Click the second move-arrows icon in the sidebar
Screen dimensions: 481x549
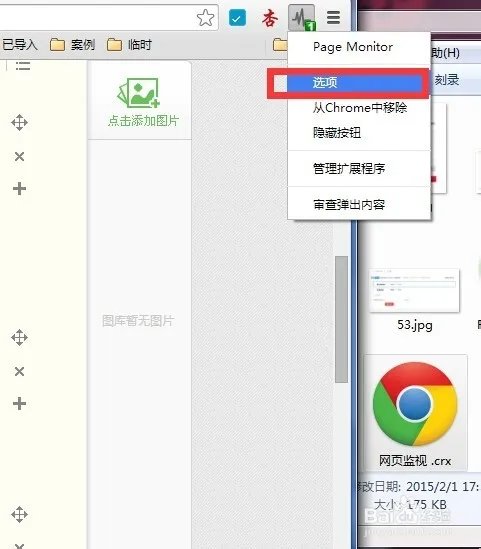coord(19,338)
